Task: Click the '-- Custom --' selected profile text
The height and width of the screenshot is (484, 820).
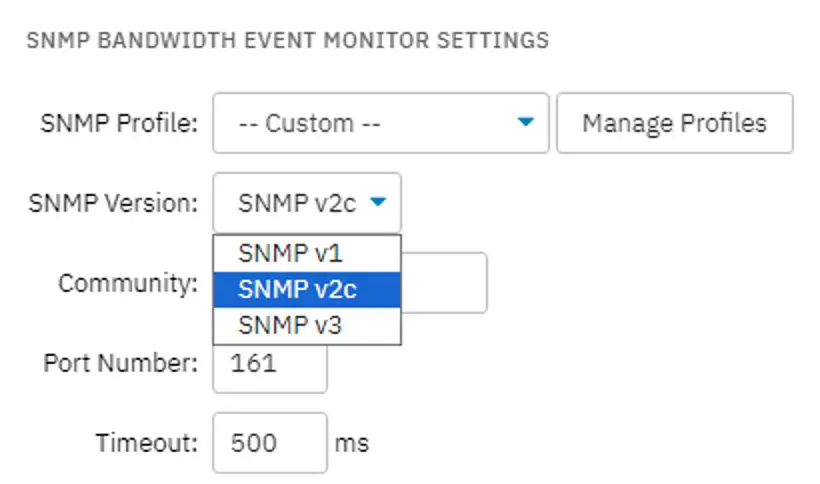Action: point(309,124)
